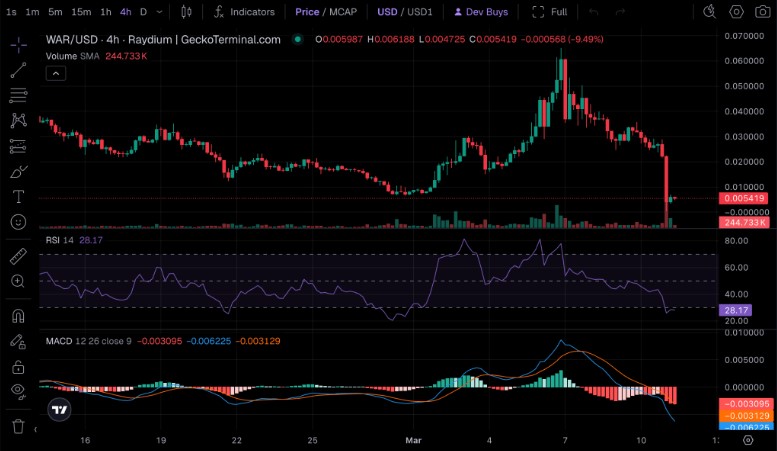Click the trash remove objects icon
This screenshot has height=451, width=777.
pos(18,426)
